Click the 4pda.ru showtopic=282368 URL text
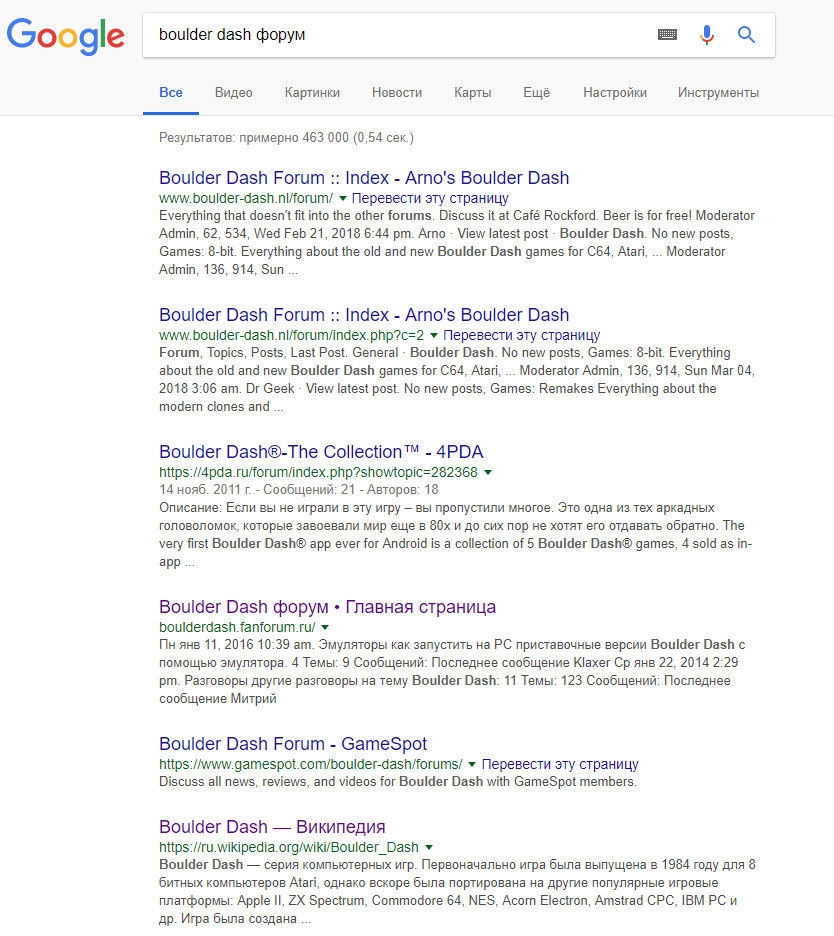This screenshot has height=936, width=834. tap(318, 472)
